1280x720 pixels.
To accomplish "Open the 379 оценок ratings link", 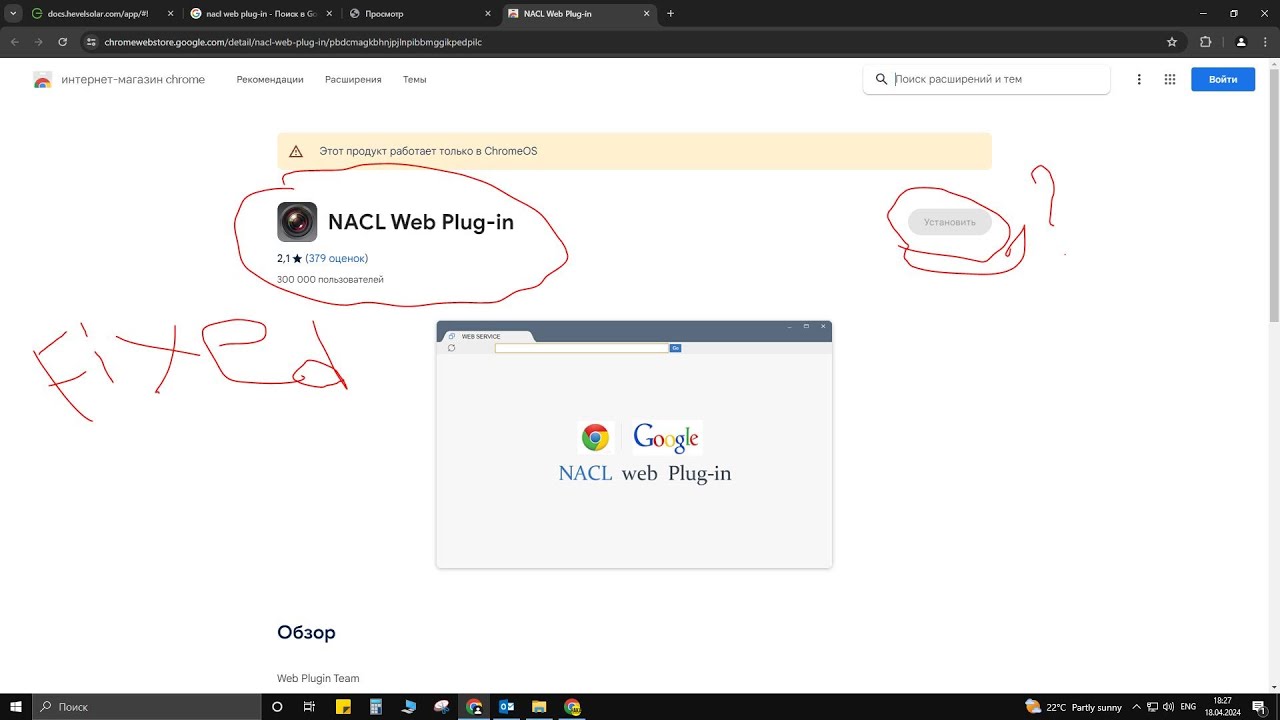I will [337, 258].
